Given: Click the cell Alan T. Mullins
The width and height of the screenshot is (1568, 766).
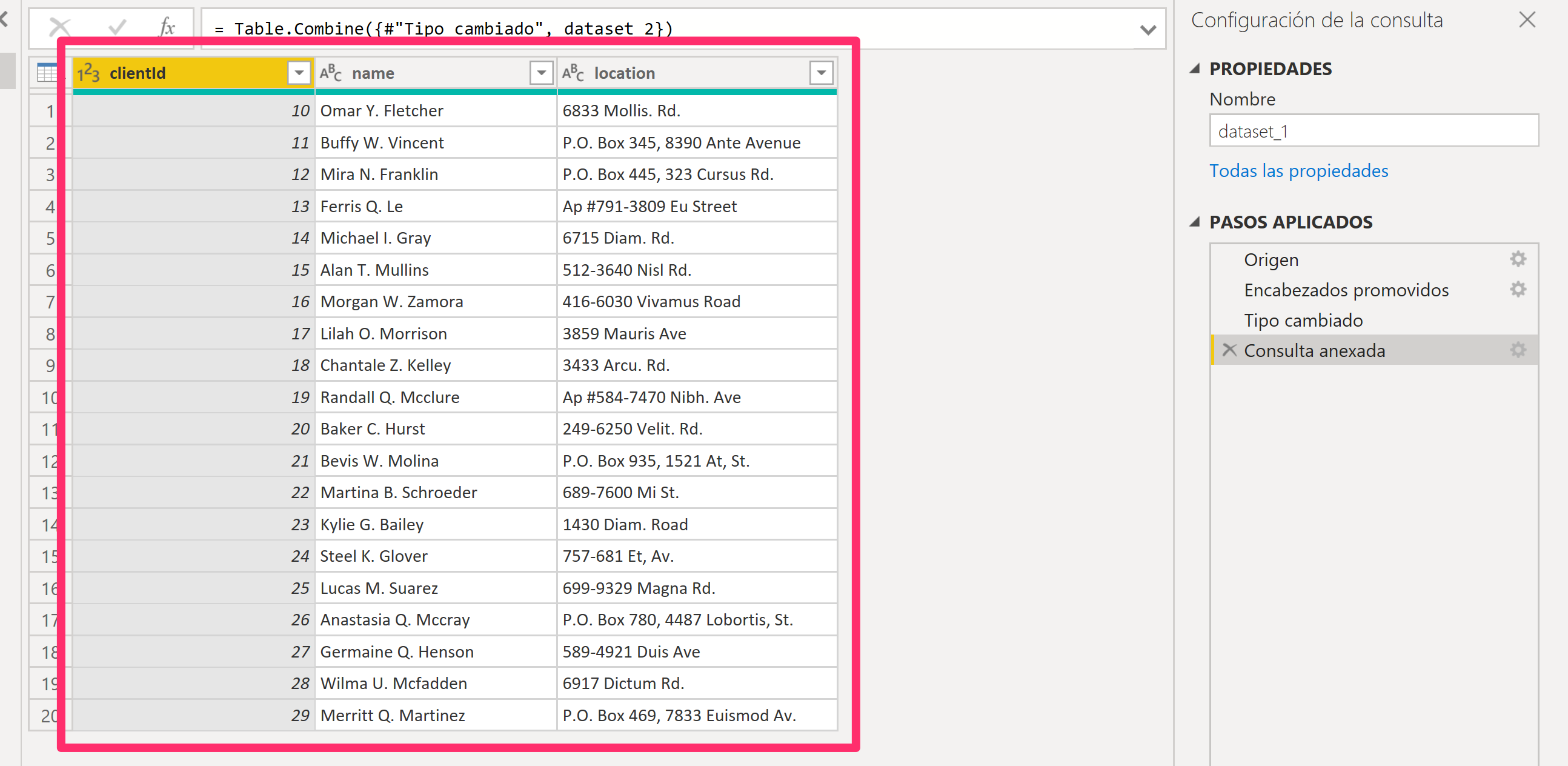Looking at the screenshot, I should pos(436,270).
